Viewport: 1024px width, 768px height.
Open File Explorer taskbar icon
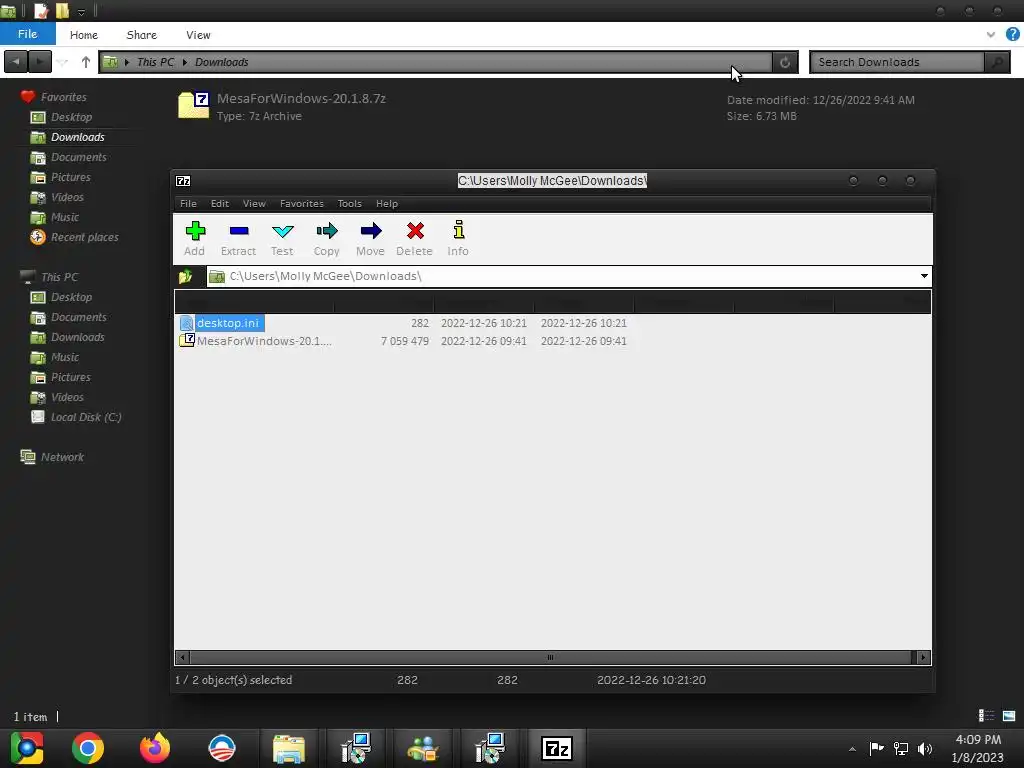[x=289, y=748]
